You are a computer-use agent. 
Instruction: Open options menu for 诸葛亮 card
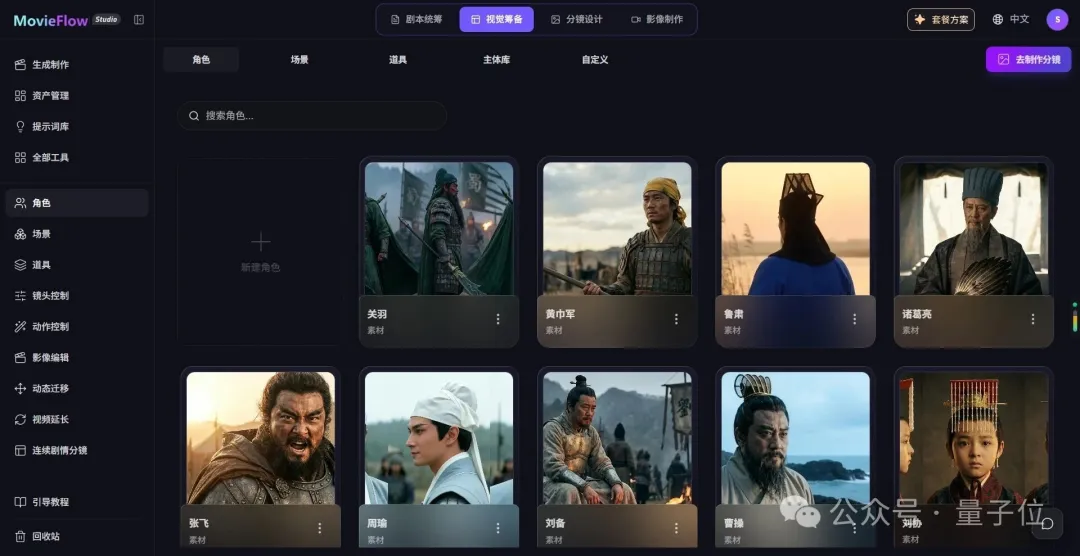tap(1033, 319)
